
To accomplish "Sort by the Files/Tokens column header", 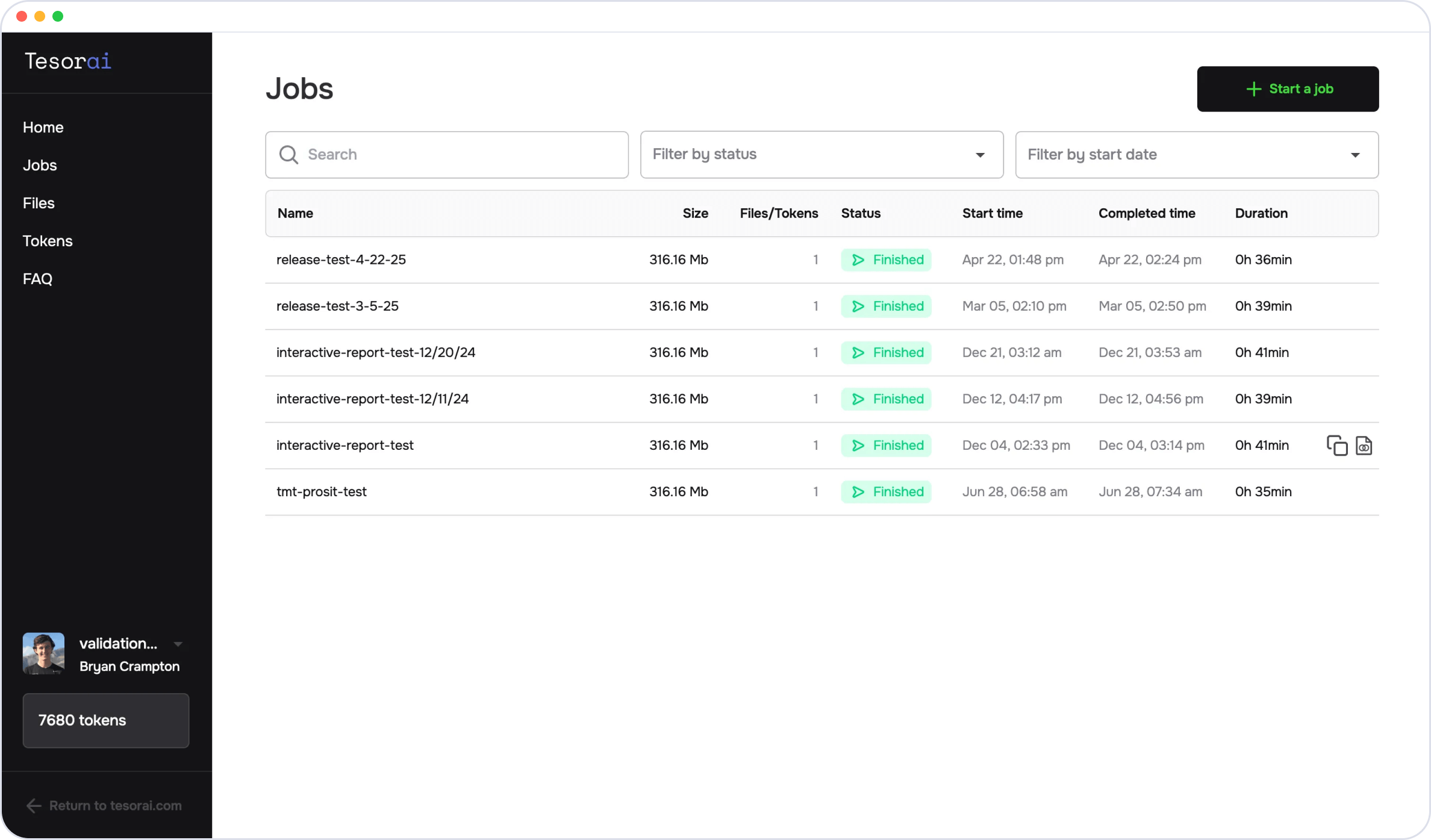I will pyautogui.click(x=779, y=213).
